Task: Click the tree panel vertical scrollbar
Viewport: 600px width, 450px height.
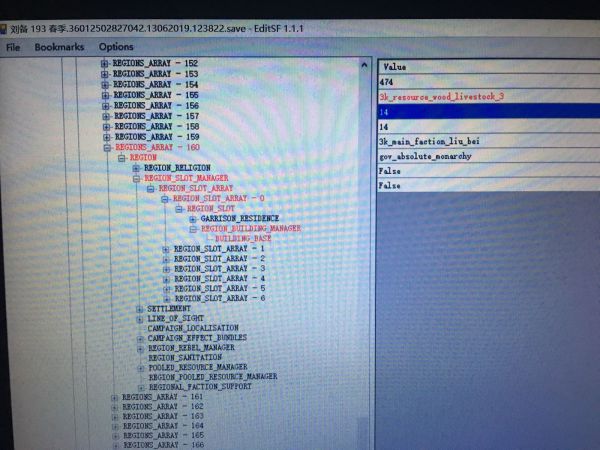Action: (367, 250)
